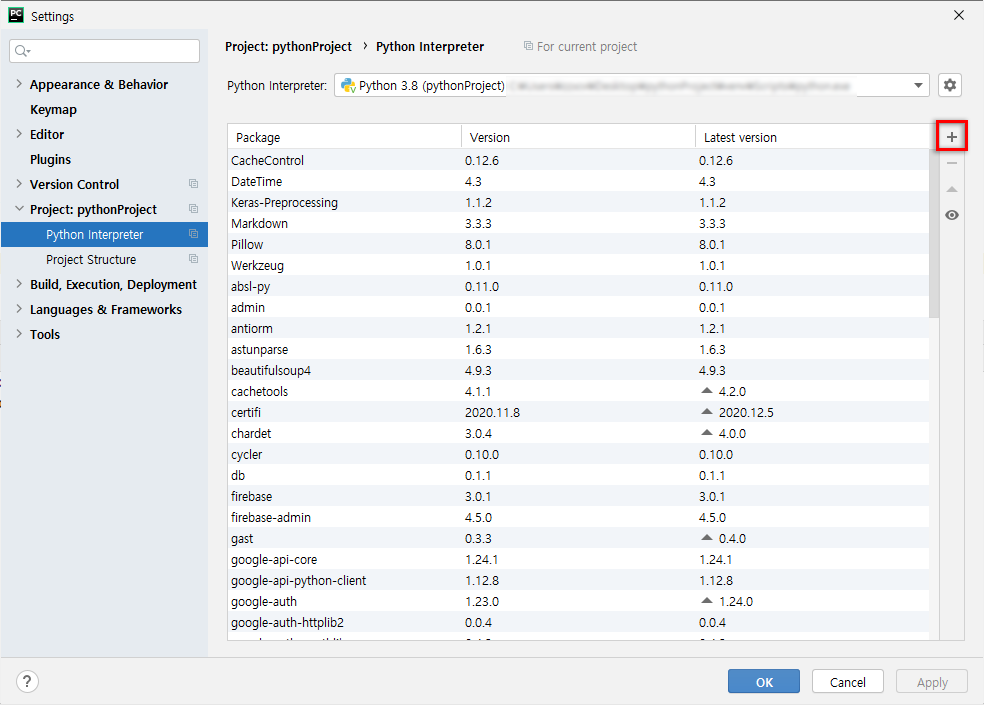Viewport: 984px width, 705px height.
Task: Select the google-auth-httplib2 package row
Action: tap(579, 623)
